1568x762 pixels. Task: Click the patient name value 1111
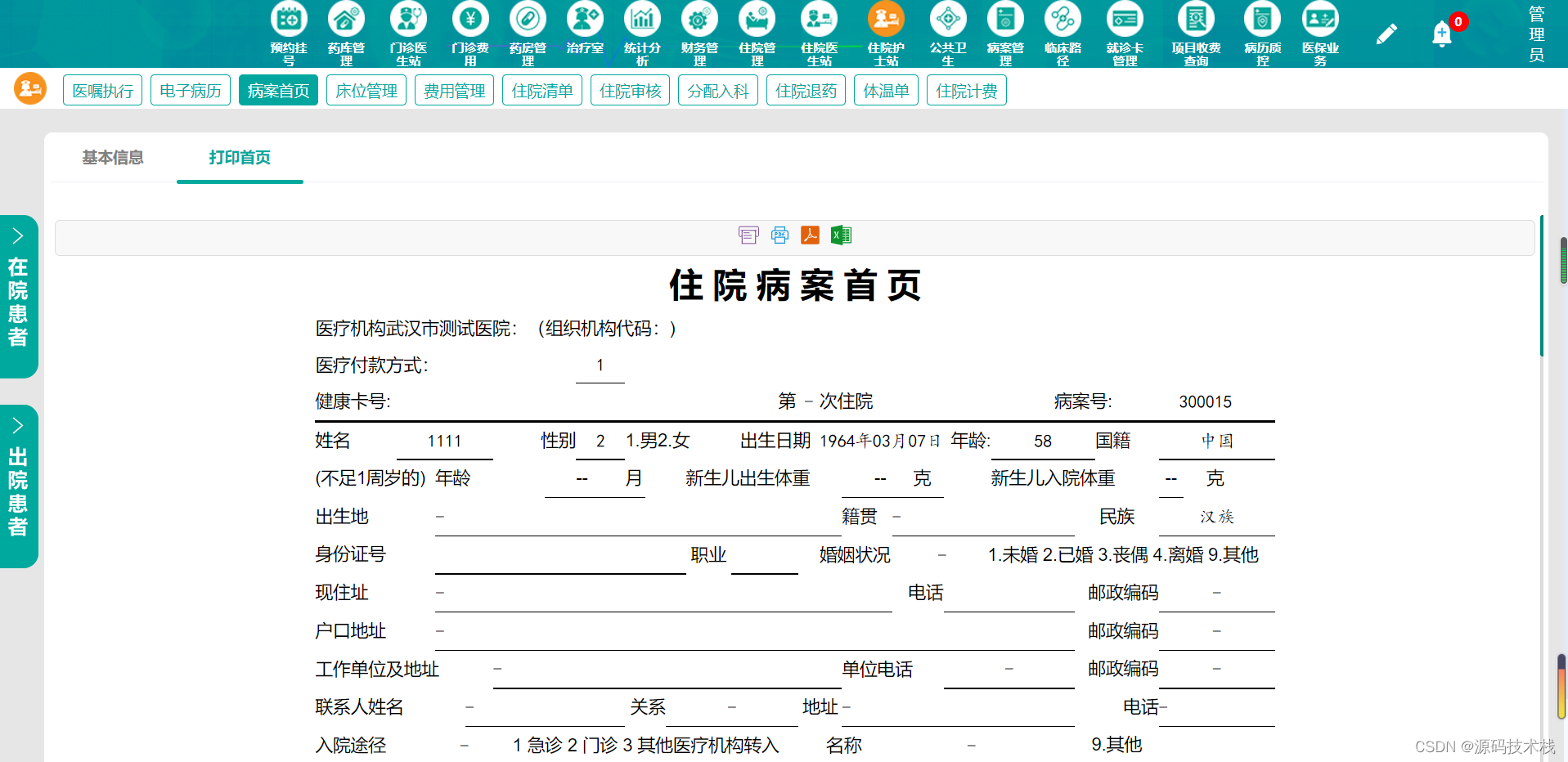[444, 441]
